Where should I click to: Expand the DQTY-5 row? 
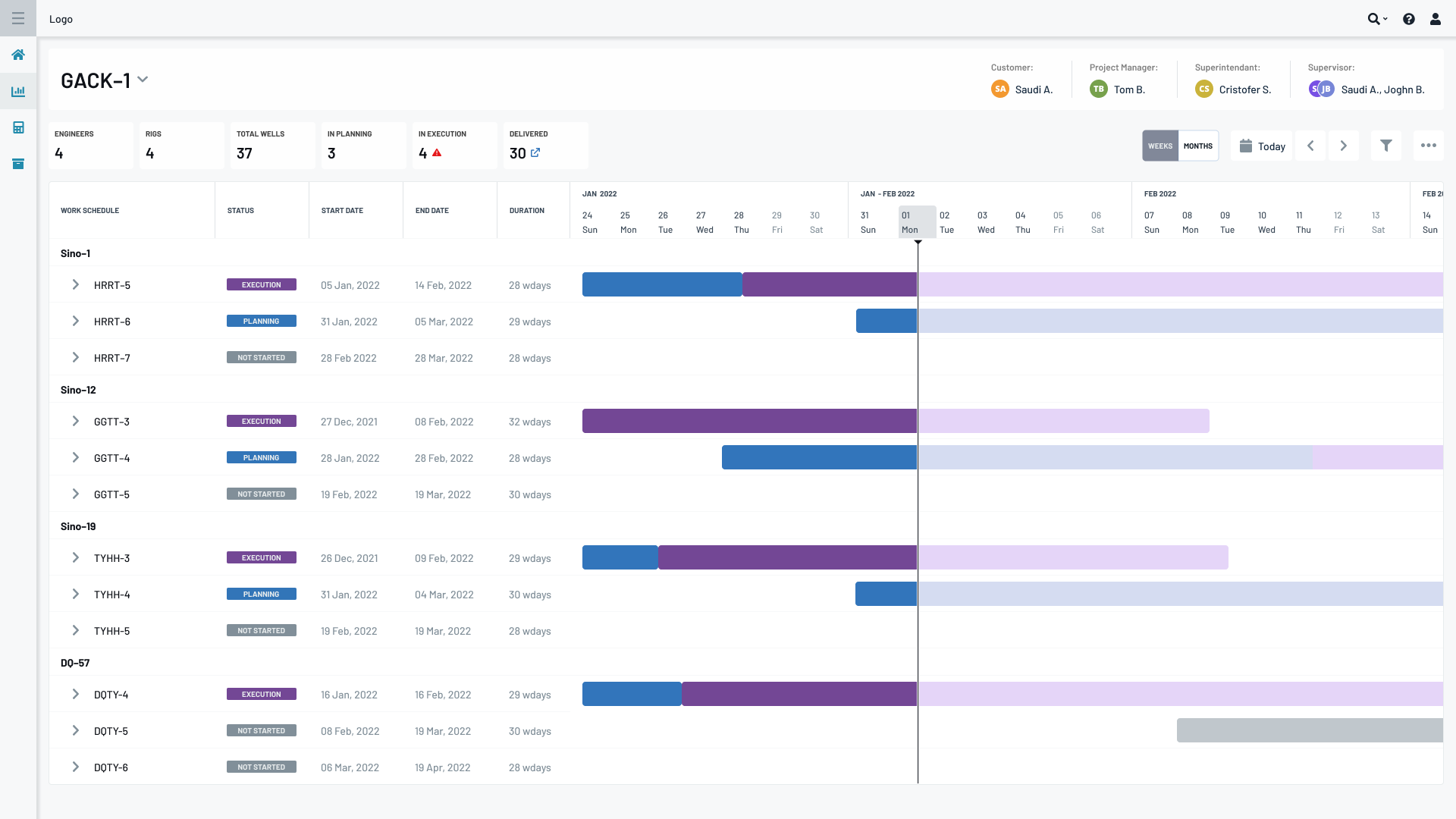pos(75,730)
